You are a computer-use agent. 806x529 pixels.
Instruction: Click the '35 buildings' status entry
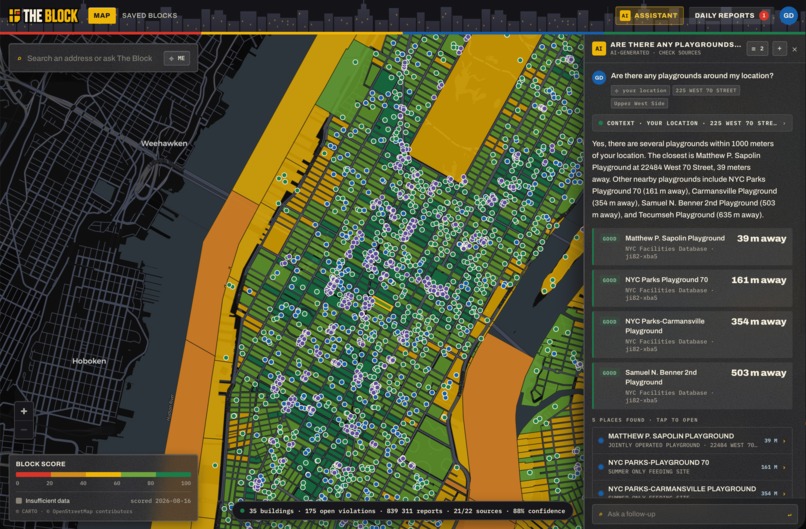tap(271, 511)
